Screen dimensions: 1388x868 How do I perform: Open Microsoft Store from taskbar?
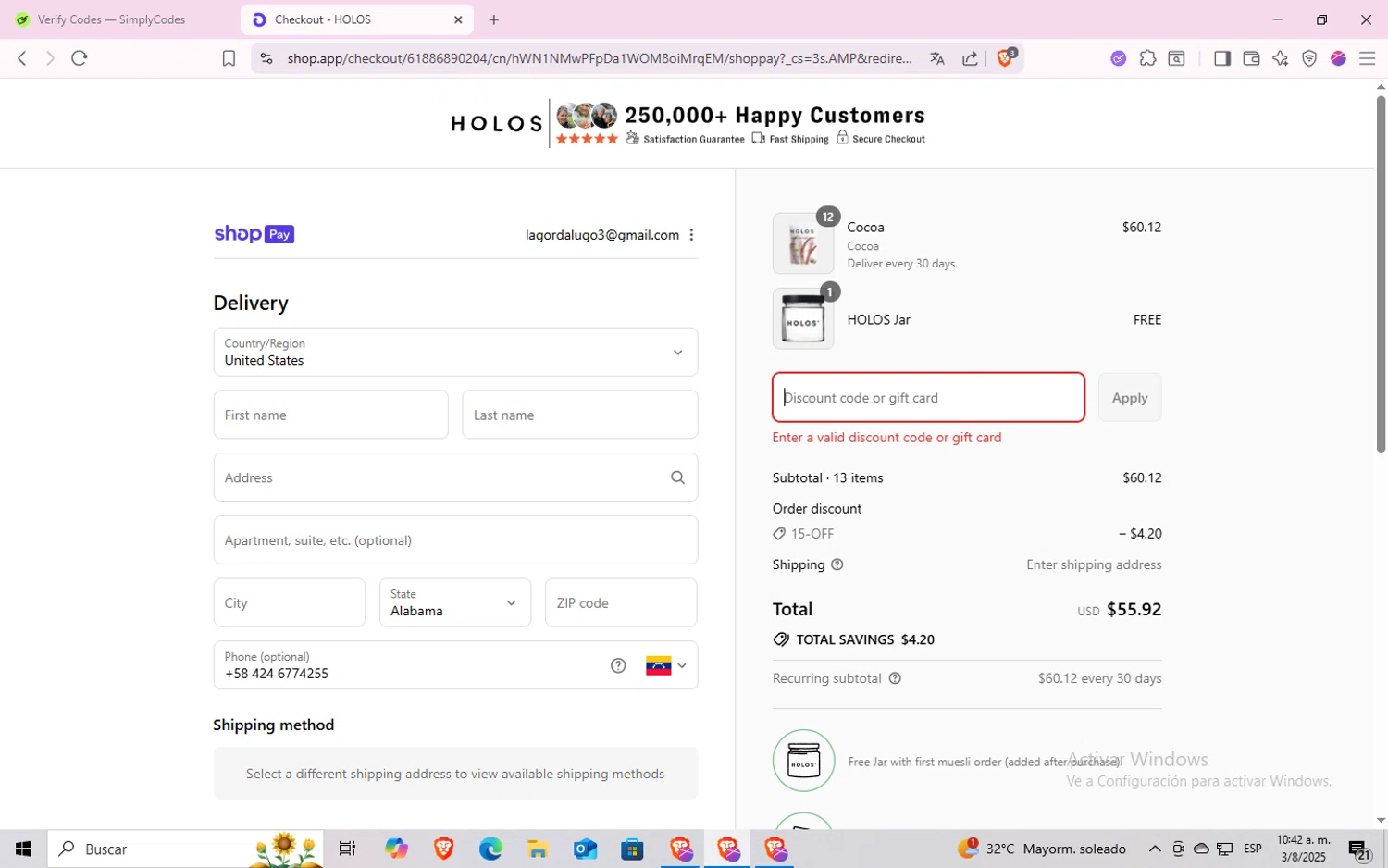[632, 849]
